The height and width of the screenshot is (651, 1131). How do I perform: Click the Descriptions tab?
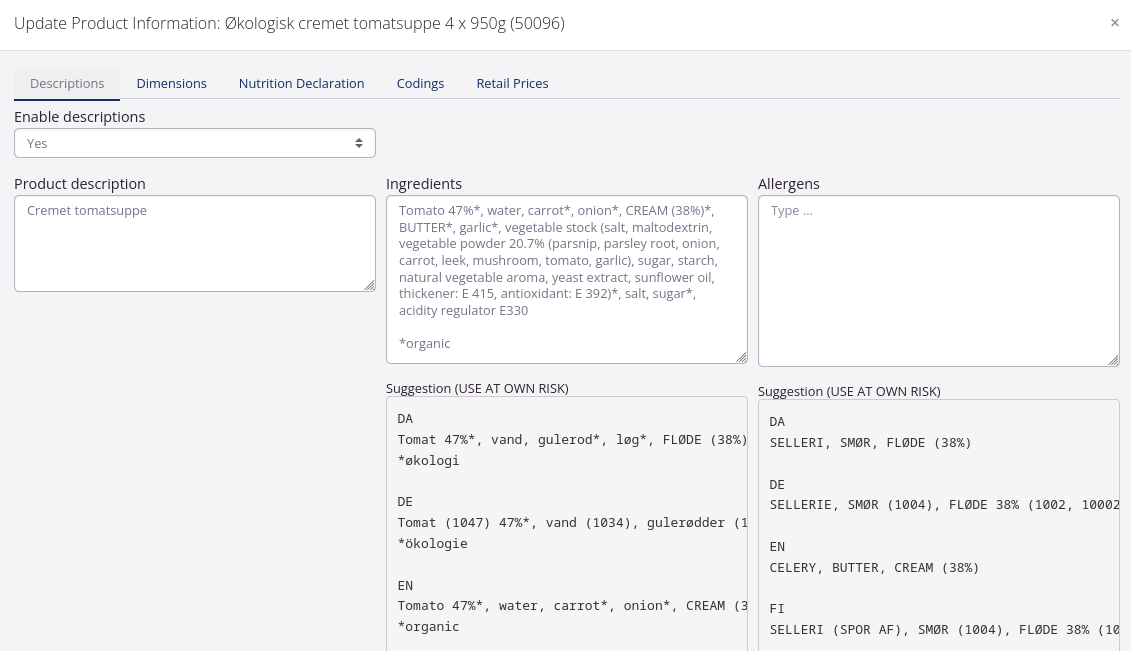[x=67, y=84]
